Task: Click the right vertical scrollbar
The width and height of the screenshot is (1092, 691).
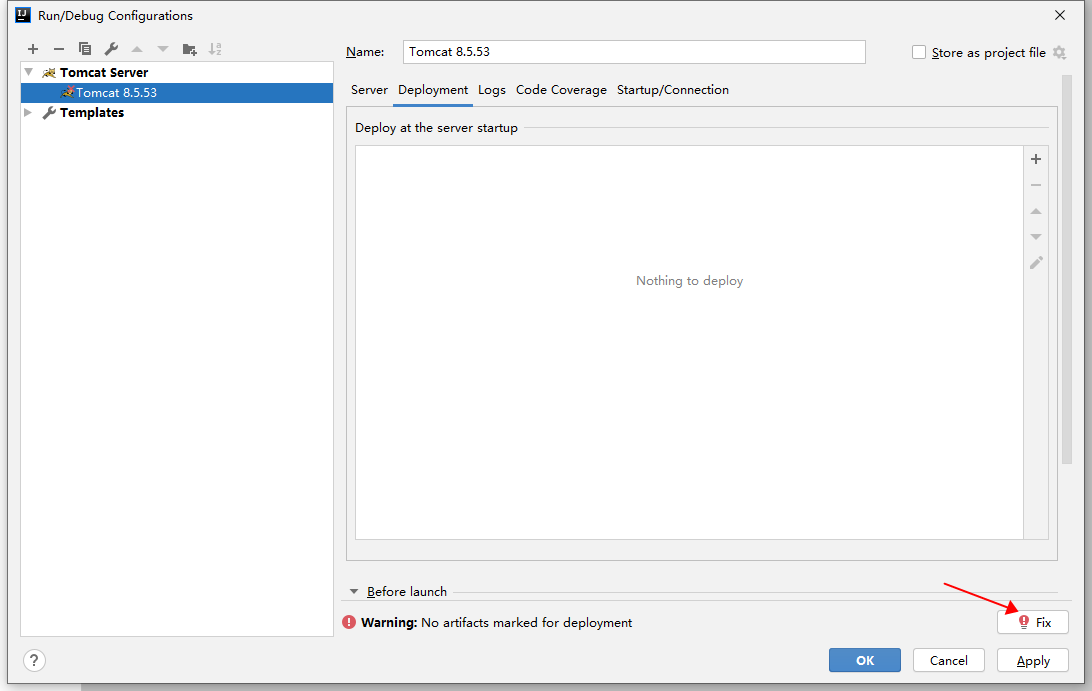Action: coord(1067,270)
